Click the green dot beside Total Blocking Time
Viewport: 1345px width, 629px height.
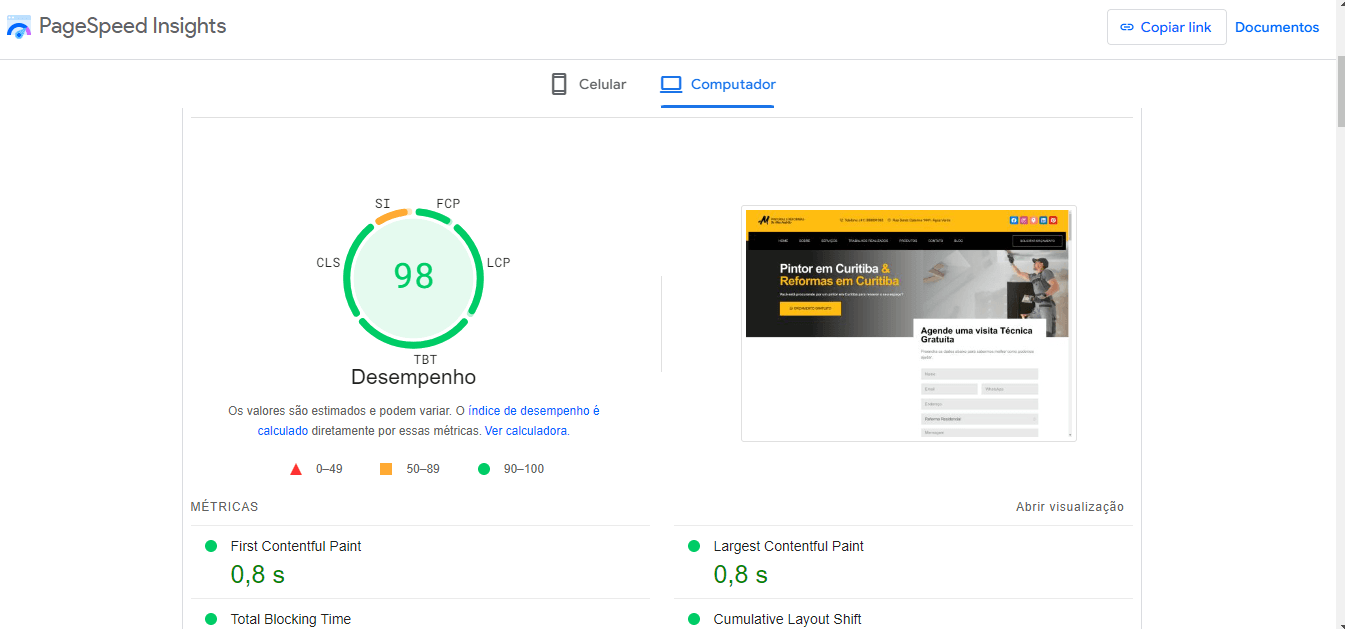pos(210,618)
